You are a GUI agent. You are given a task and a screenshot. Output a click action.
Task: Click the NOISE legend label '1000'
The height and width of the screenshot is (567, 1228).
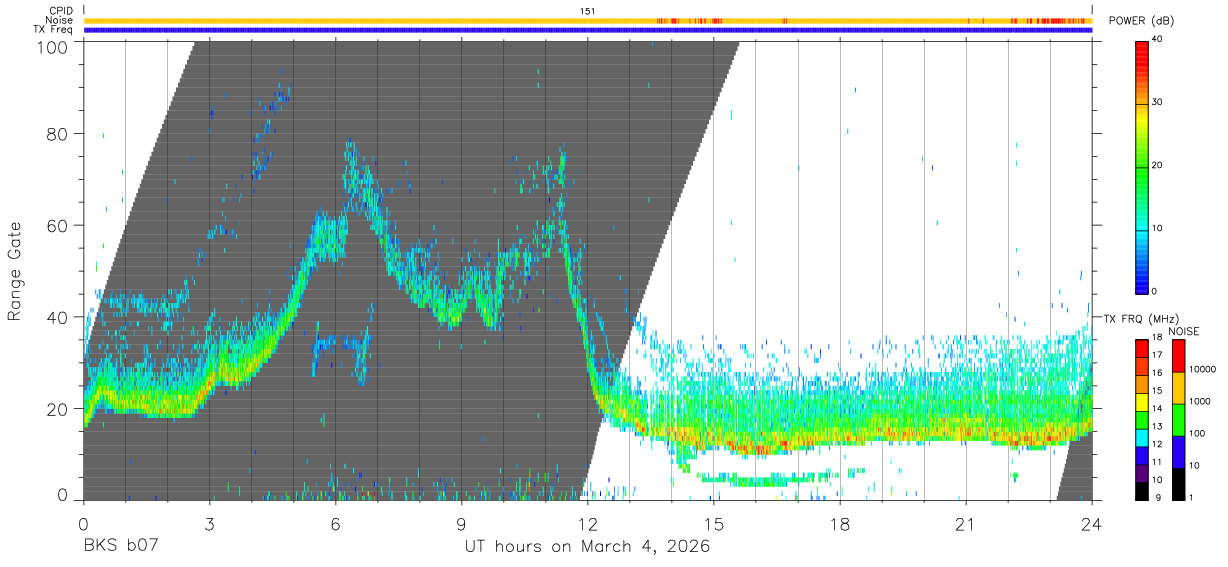pyautogui.click(x=1201, y=401)
